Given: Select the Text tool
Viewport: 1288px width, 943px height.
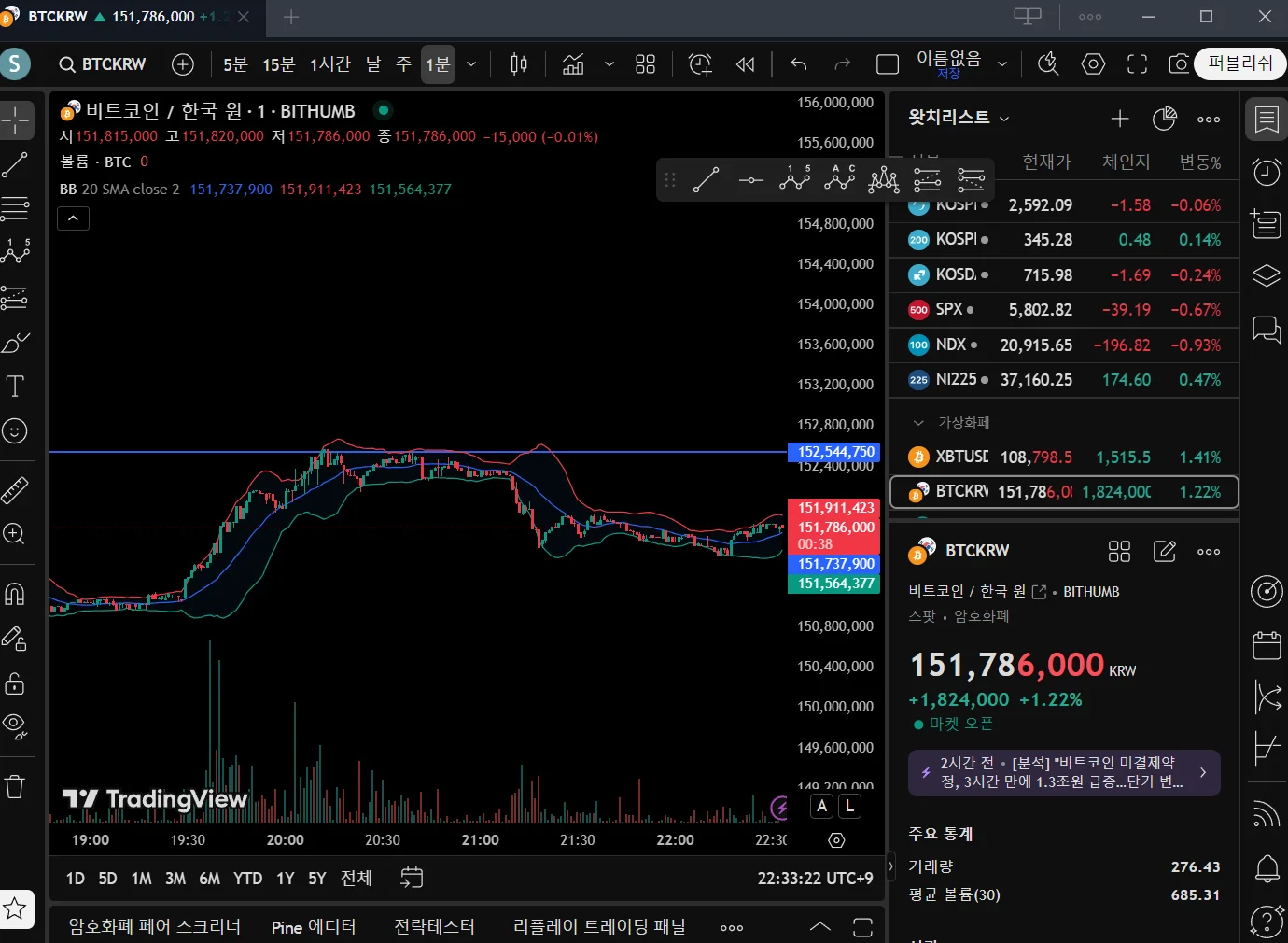Looking at the screenshot, I should coord(16,387).
